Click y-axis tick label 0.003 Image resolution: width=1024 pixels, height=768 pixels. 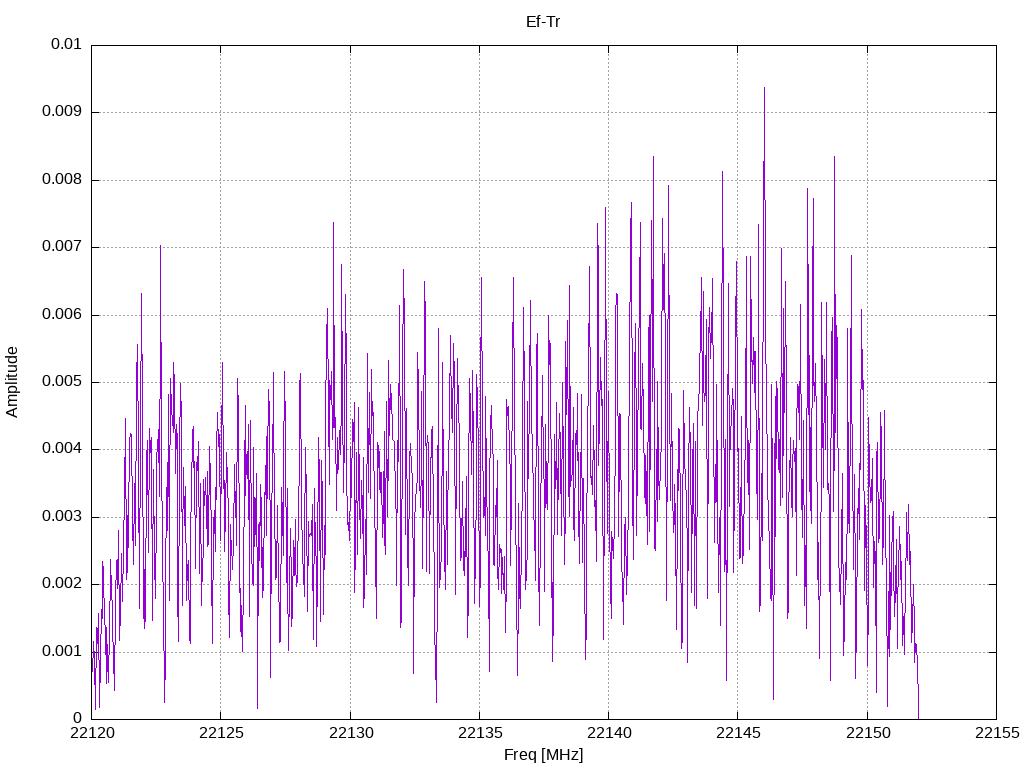[x=62, y=517]
